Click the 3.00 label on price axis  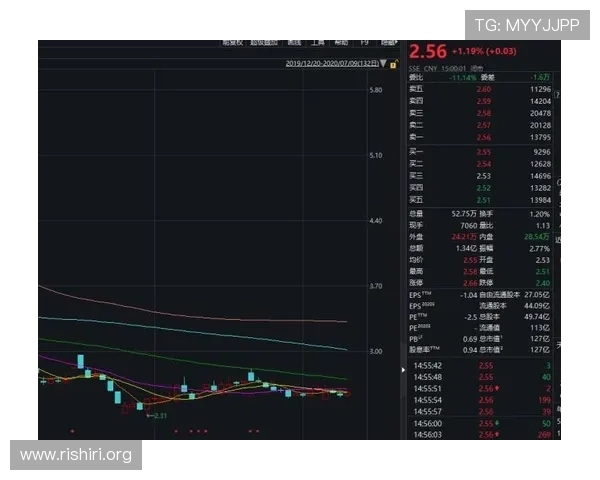pos(376,351)
